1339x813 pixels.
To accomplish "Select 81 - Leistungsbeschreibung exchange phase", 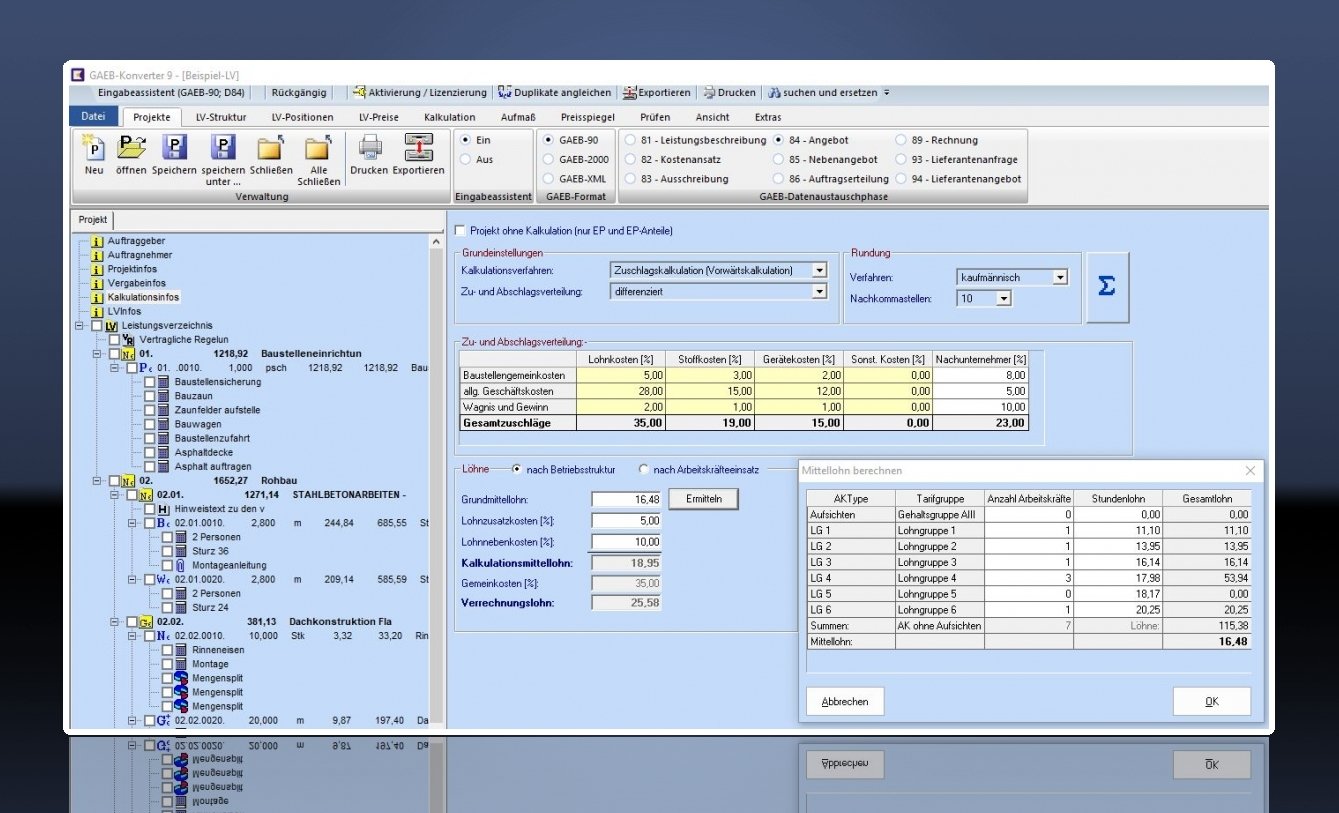I will [630, 141].
